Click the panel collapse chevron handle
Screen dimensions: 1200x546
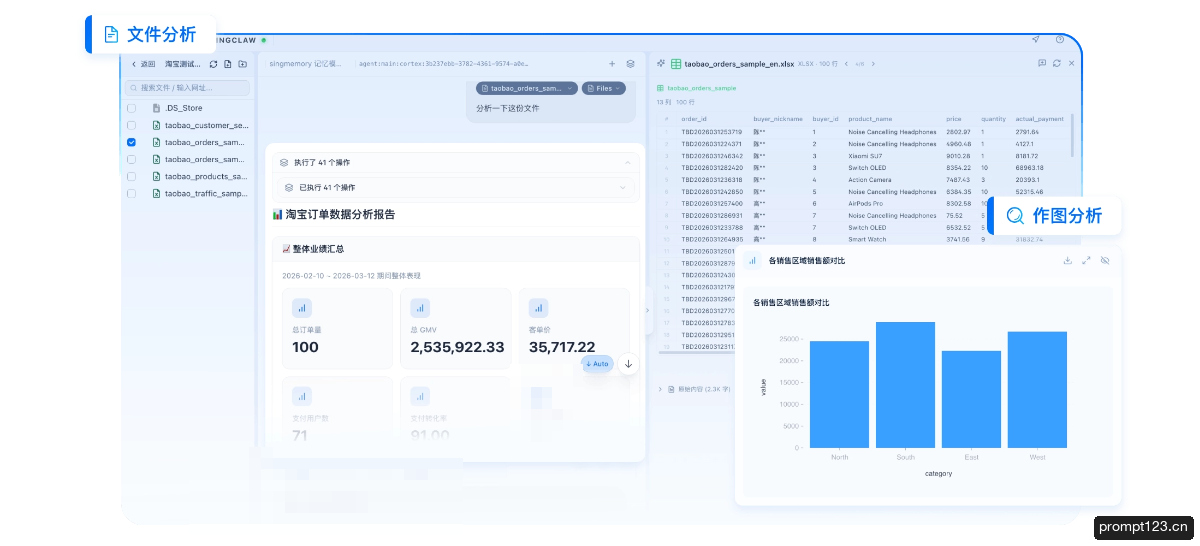646,310
